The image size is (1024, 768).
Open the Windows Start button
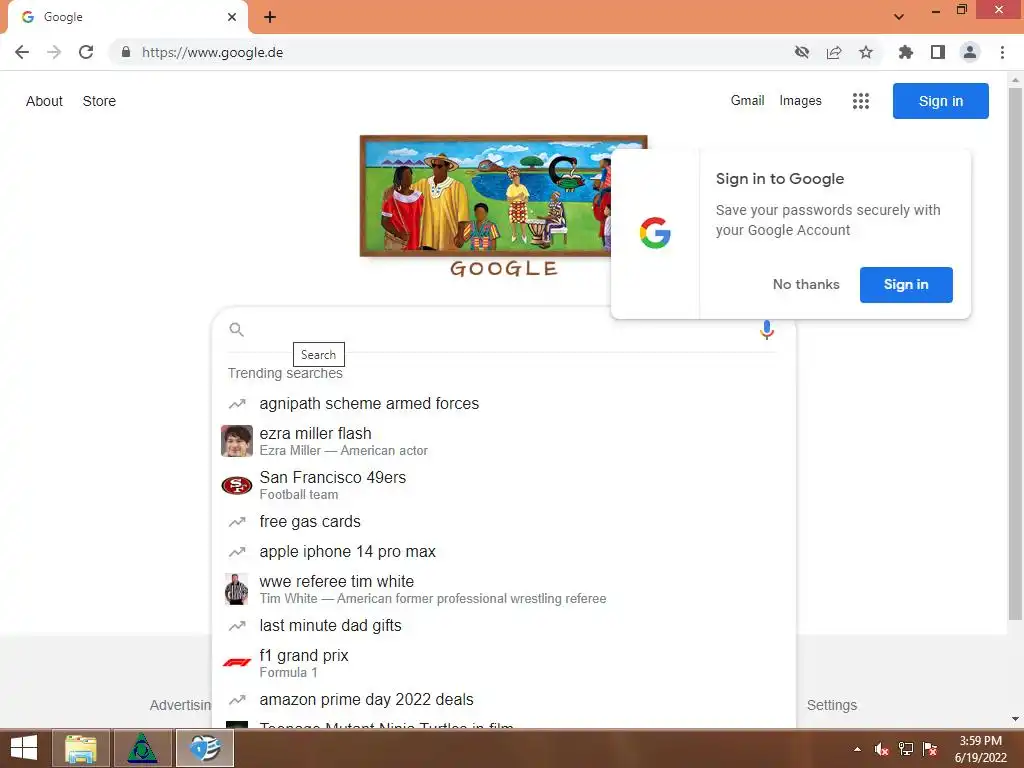click(24, 748)
